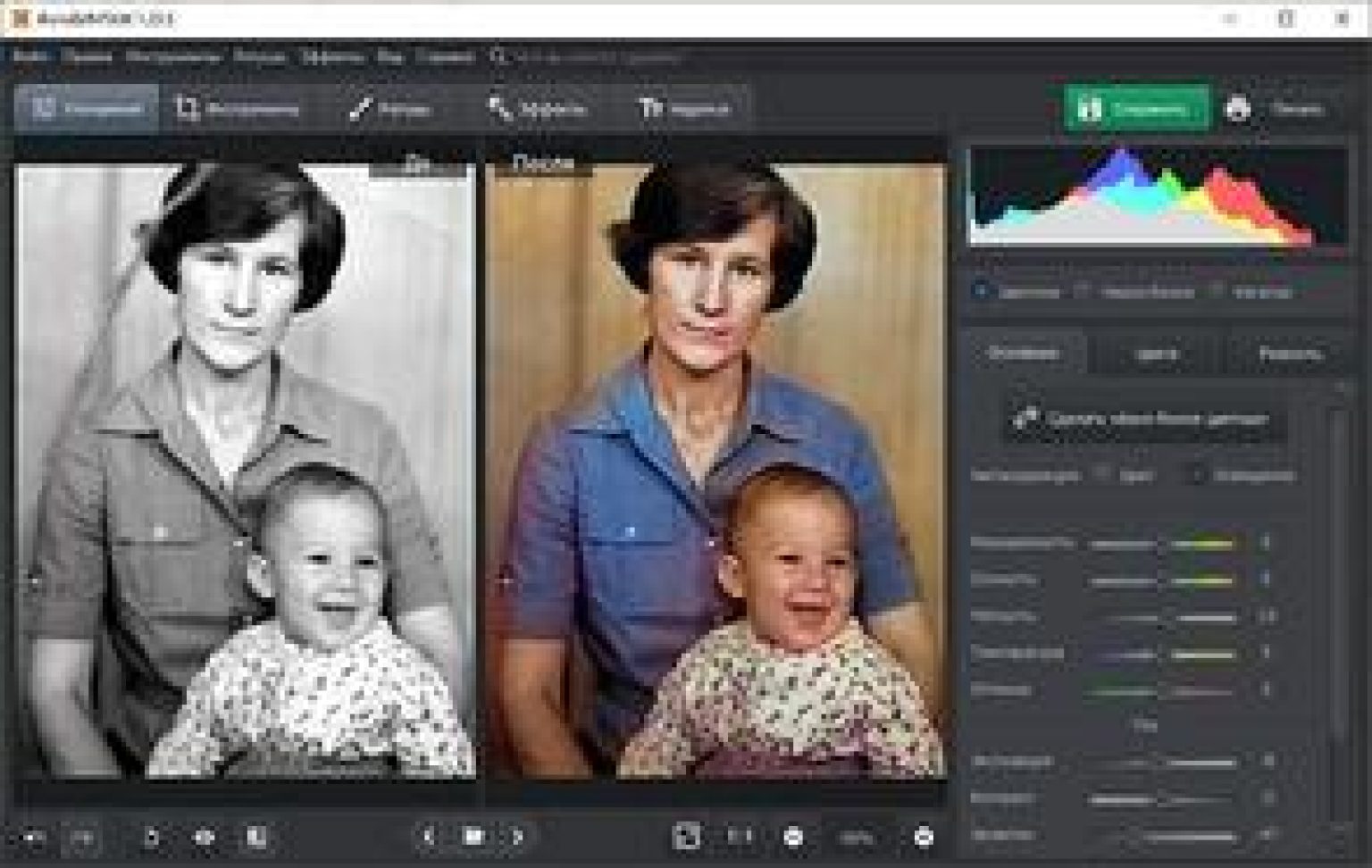Go to next photo with right arrow
Screen dimensions: 1372x868
click(x=517, y=837)
